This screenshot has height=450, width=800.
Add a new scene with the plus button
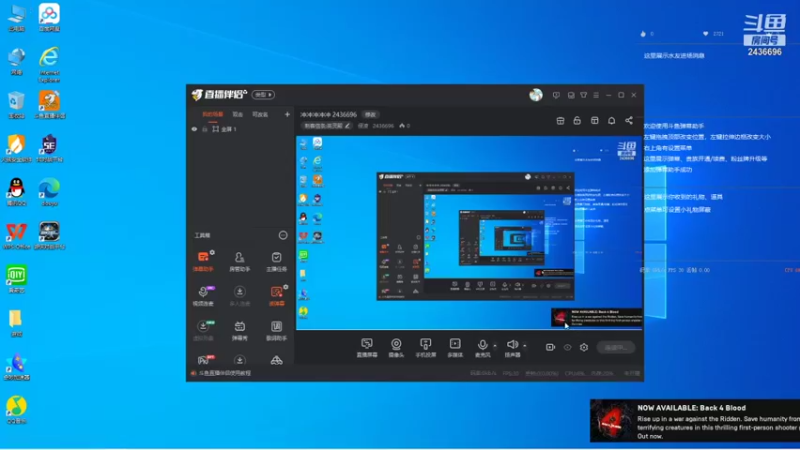click(x=287, y=114)
